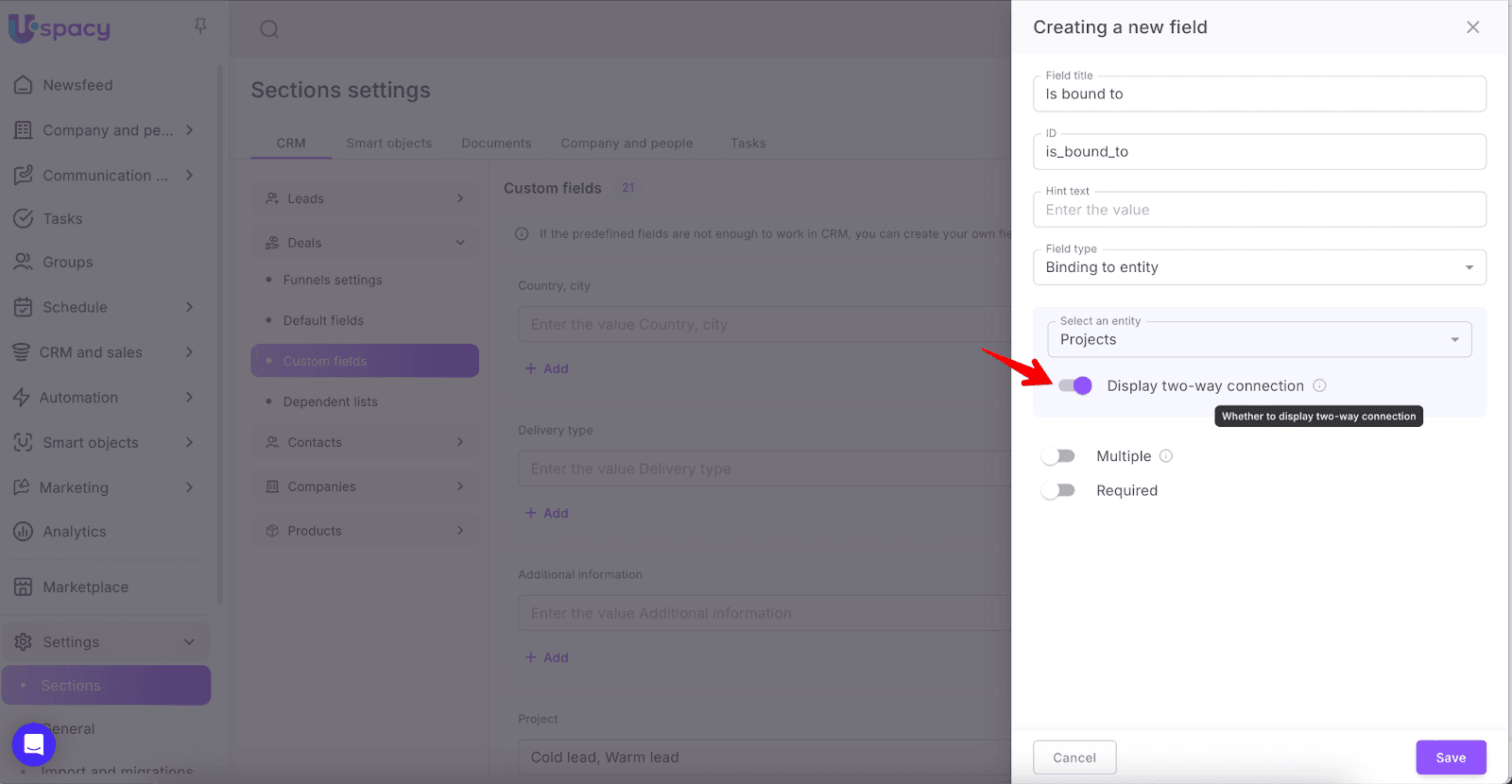Click the Analytics chart icon
The image size is (1512, 784).
click(24, 532)
